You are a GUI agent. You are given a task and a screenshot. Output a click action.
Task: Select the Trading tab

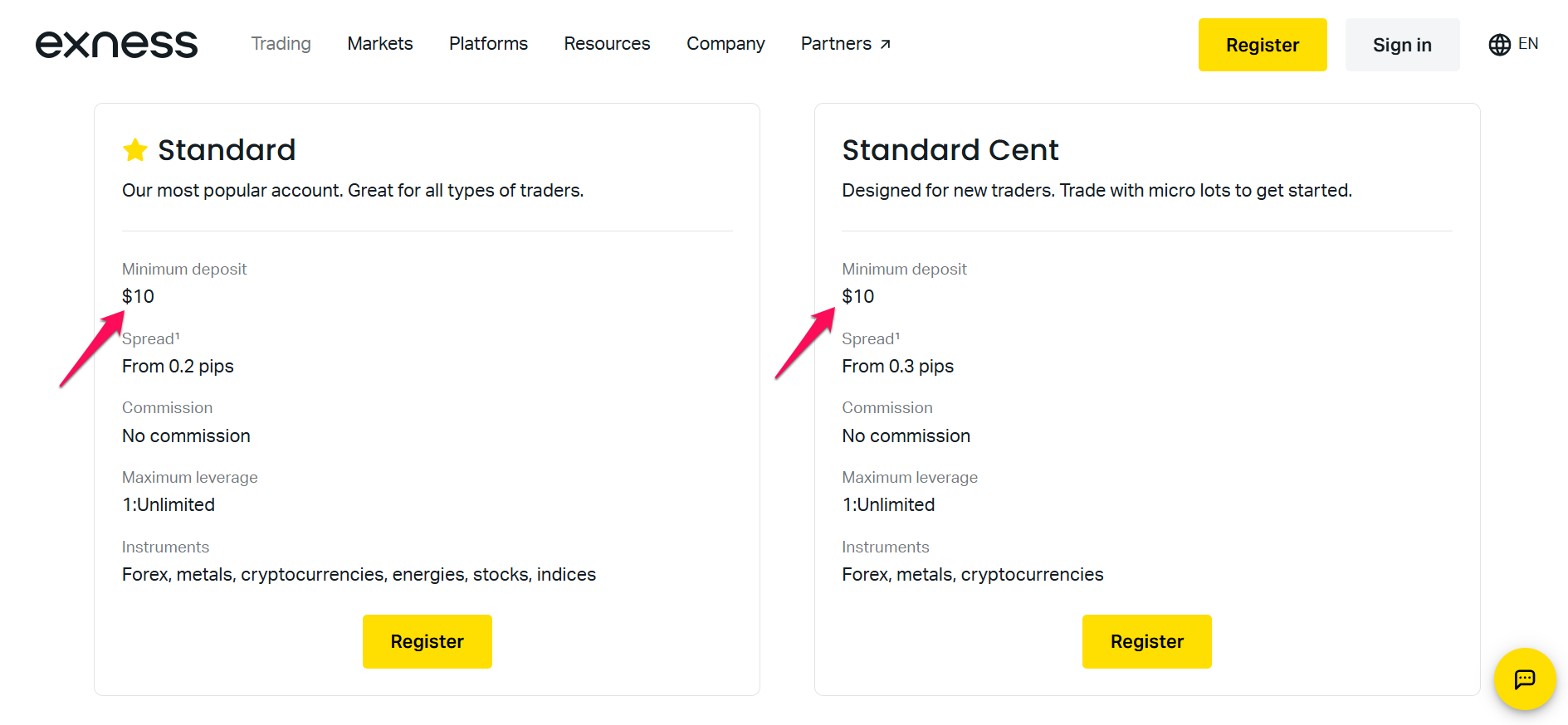coord(281,43)
